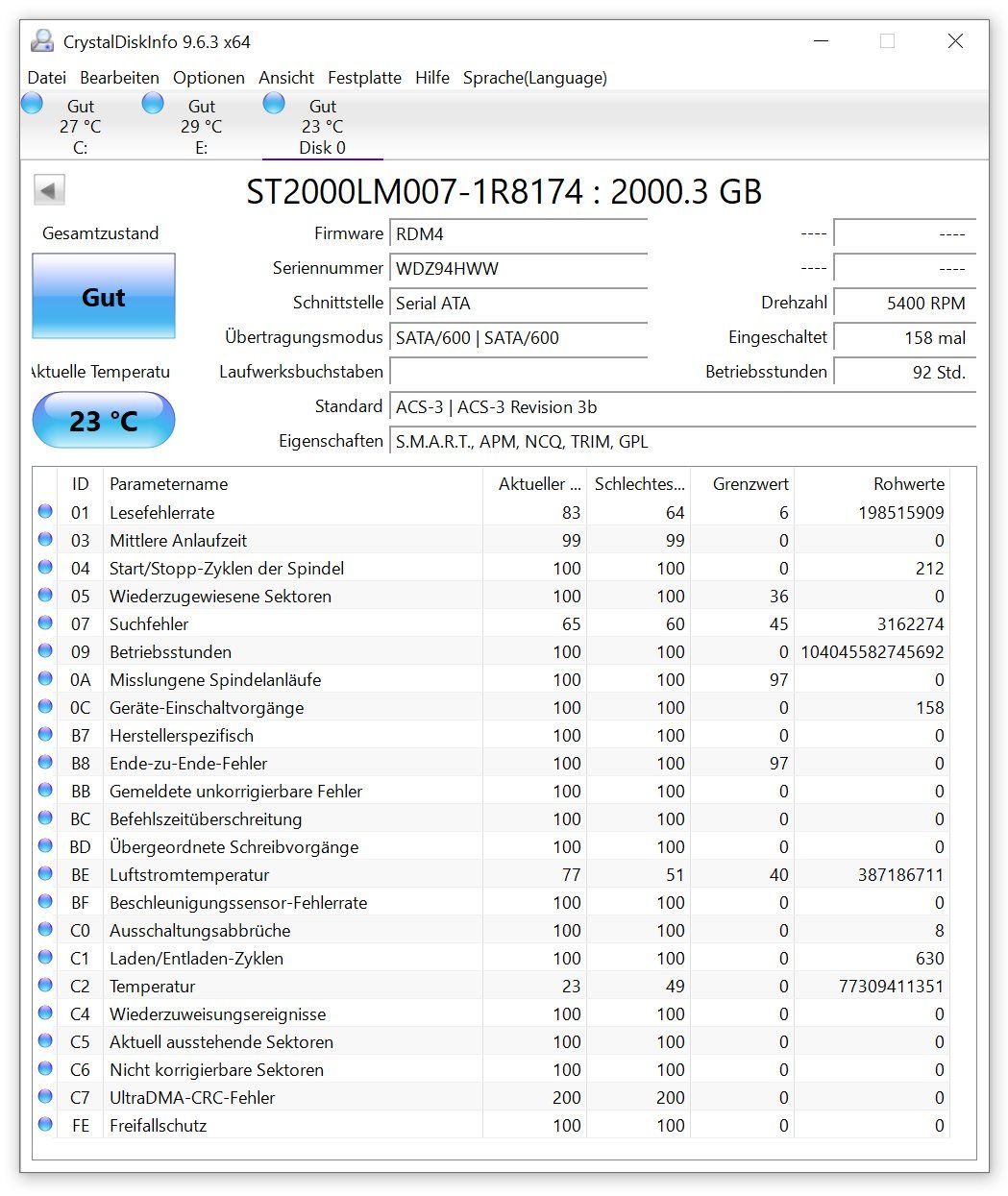Click the Drehzahl field 5400 RPM
Image resolution: width=1008 pixels, height=1196 pixels.
pos(905,304)
